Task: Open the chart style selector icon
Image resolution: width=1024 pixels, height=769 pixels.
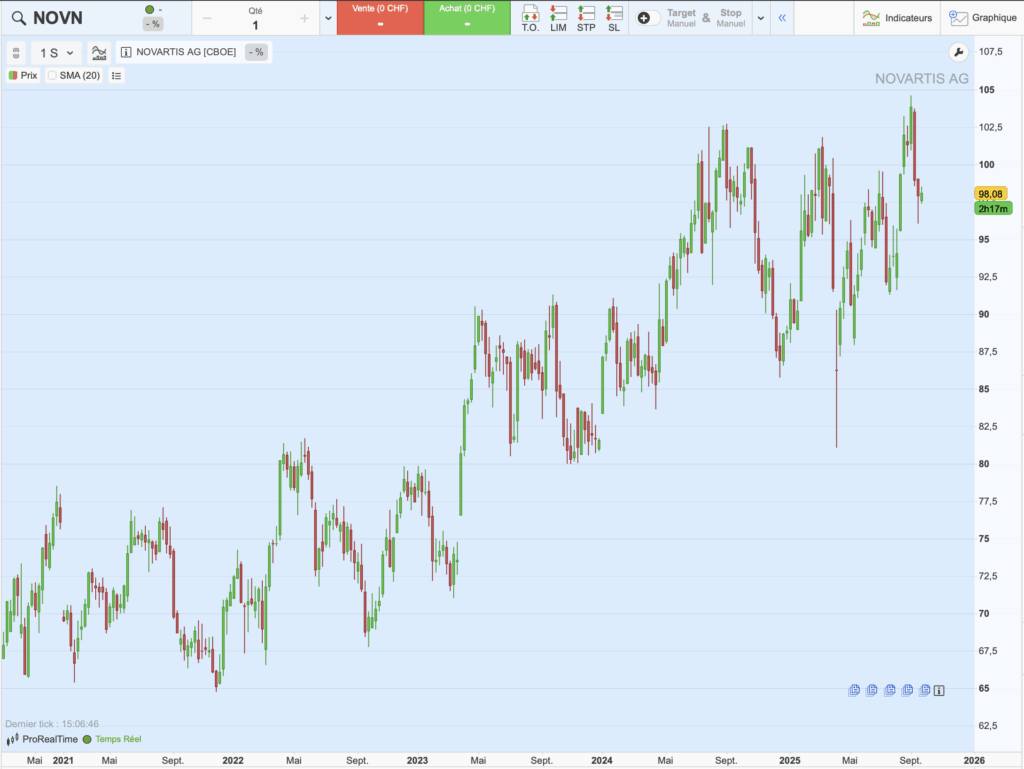Action: tap(99, 52)
